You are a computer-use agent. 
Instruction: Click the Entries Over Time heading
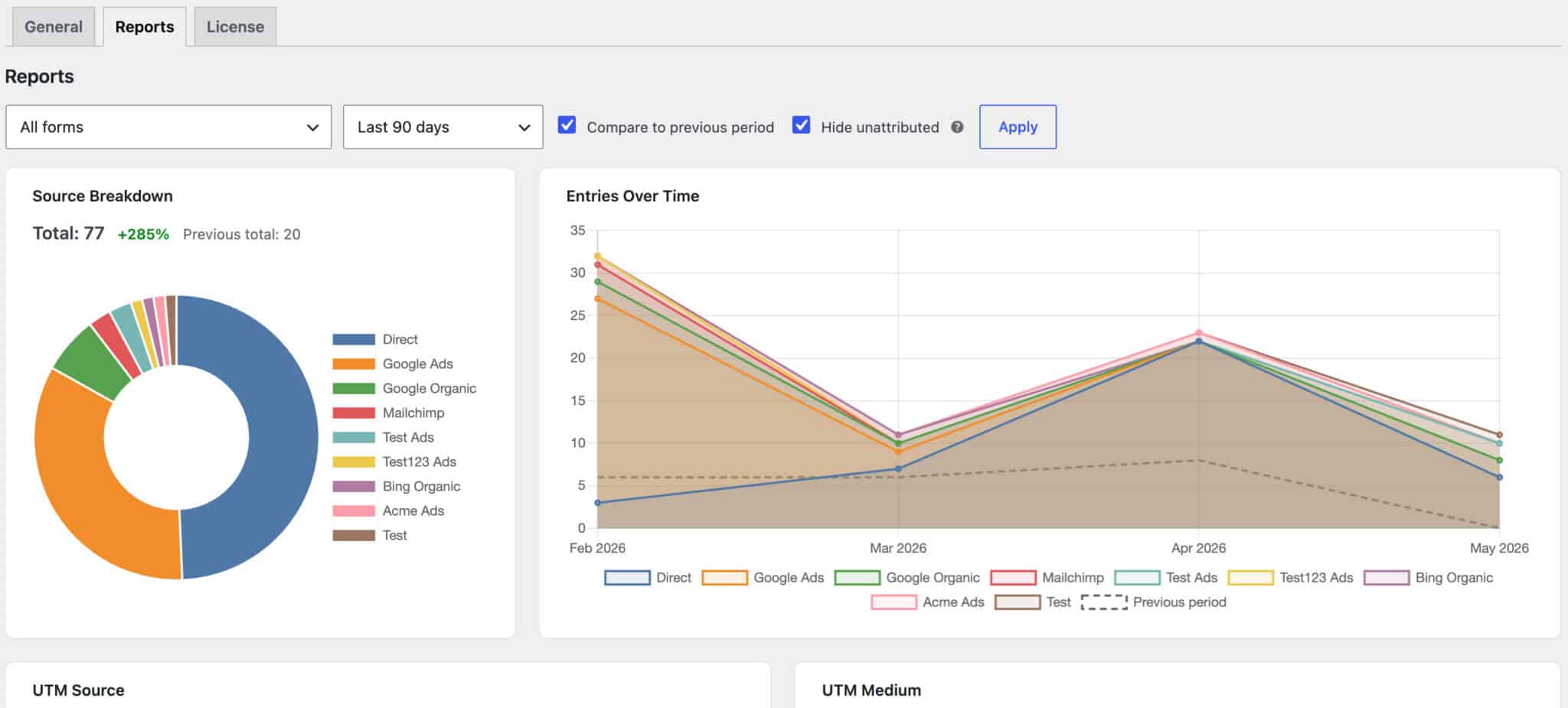tap(632, 196)
